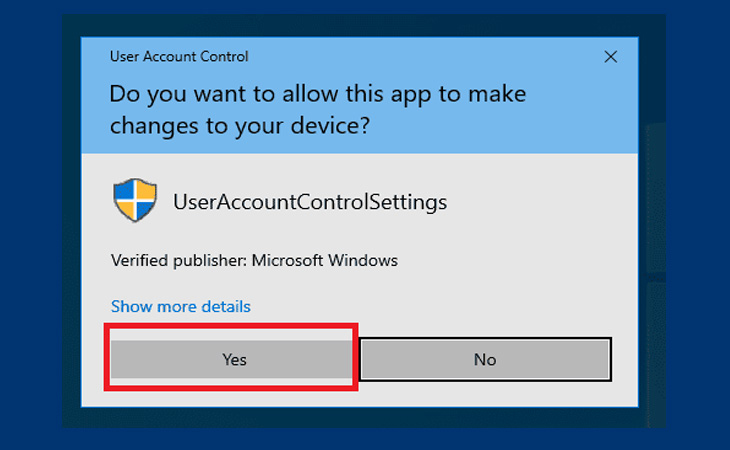Click the Microsoft Windows publisher name
730x450 pixels.
[x=325, y=260]
